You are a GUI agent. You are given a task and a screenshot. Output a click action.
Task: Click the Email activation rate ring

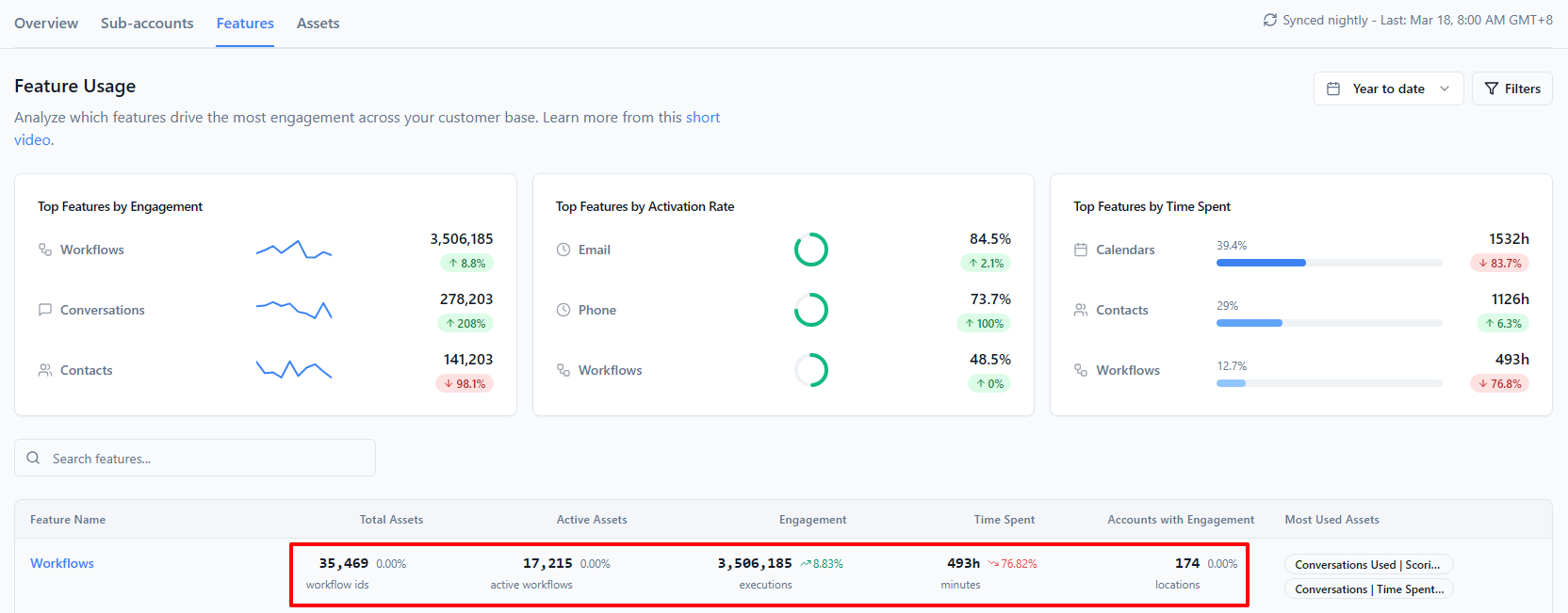click(811, 250)
